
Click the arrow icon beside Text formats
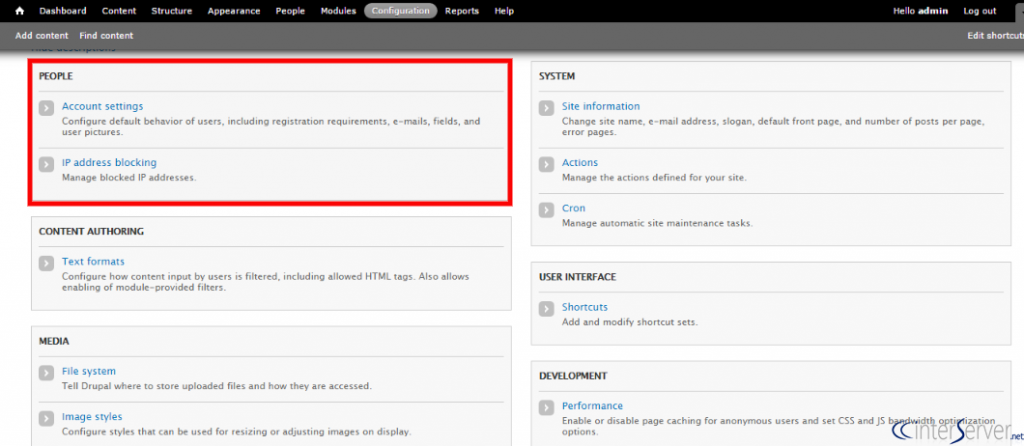coord(46,263)
